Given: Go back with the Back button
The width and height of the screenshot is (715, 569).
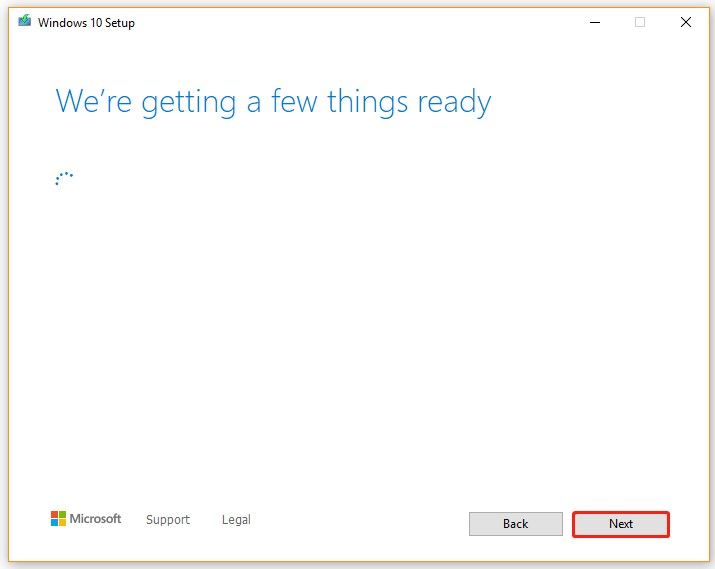Looking at the screenshot, I should point(516,524).
